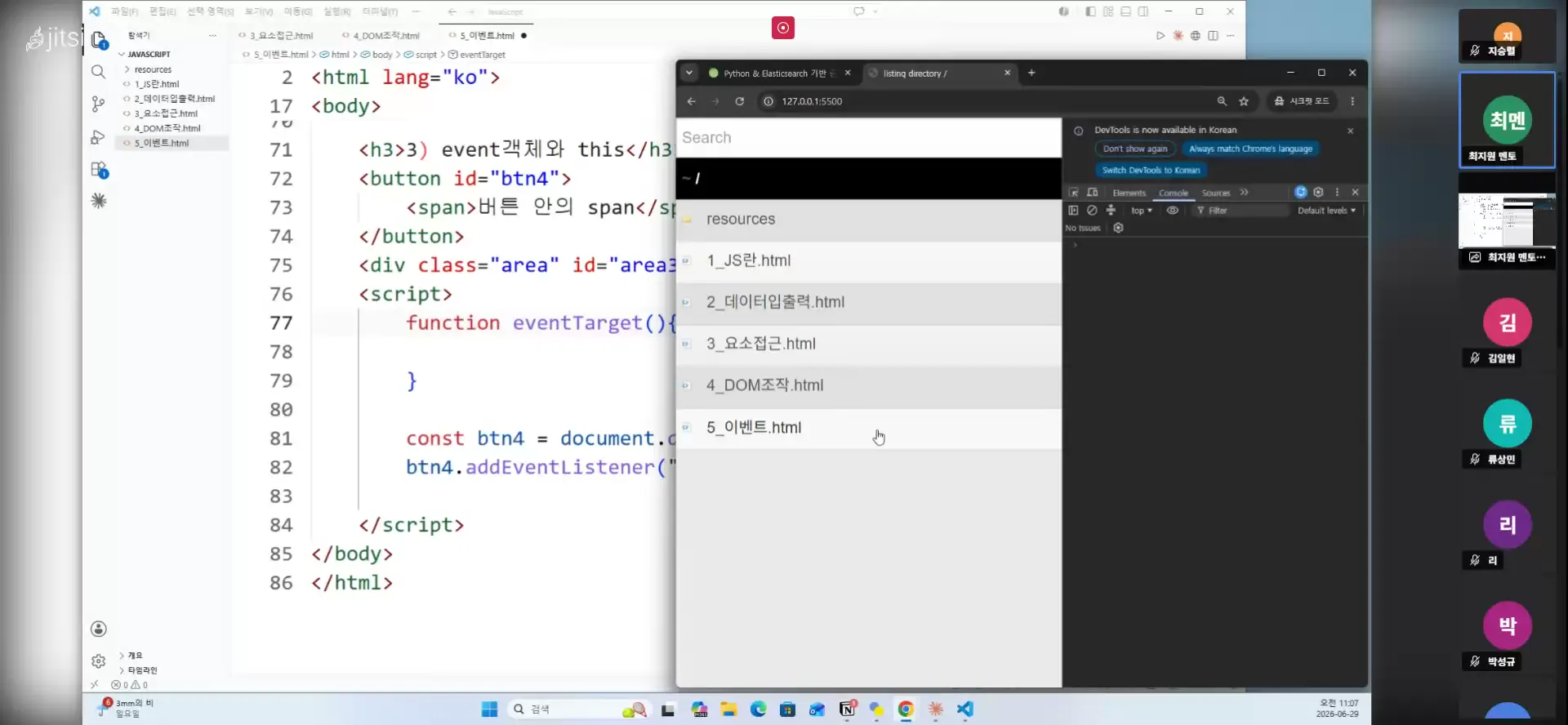Show more DevTools tabs with the chevron
The width and height of the screenshot is (1568, 725).
(1244, 193)
